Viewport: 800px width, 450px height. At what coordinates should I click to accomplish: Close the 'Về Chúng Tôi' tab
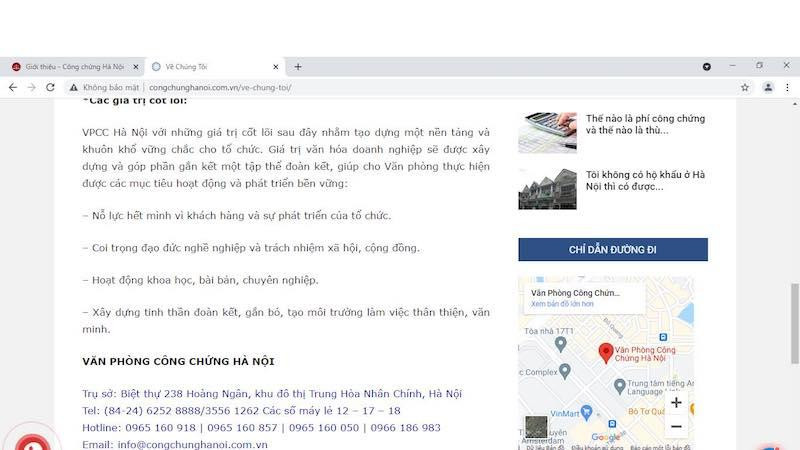[x=276, y=67]
